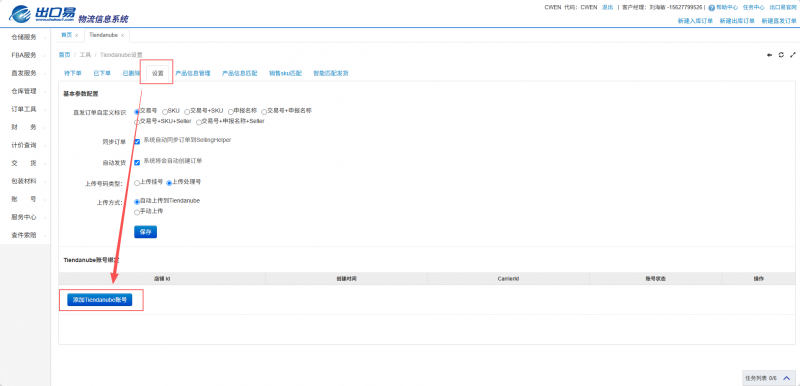Expand the 订单工具 sidebar menu

[x=25, y=109]
